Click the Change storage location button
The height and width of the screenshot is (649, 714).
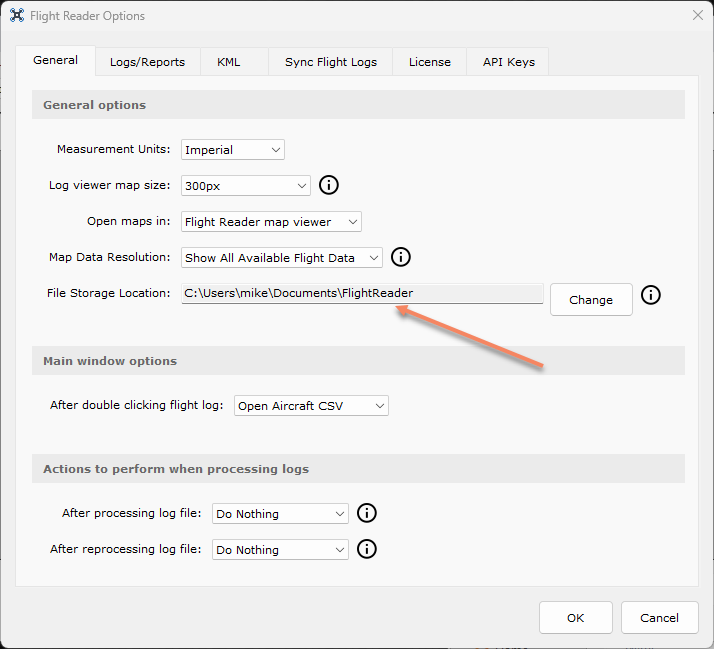[x=590, y=300]
